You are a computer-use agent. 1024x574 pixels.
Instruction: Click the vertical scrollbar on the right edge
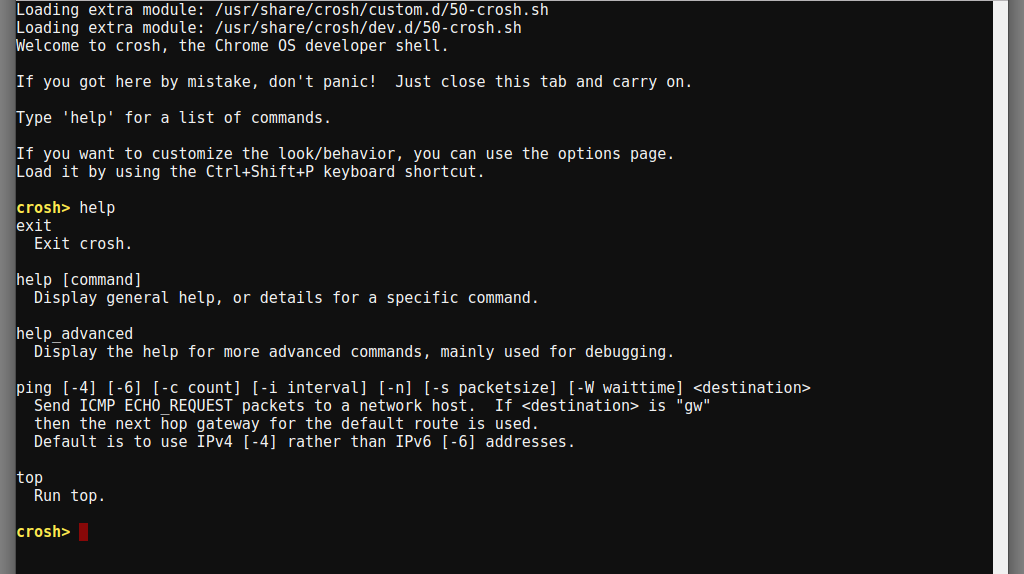tap(1000, 287)
